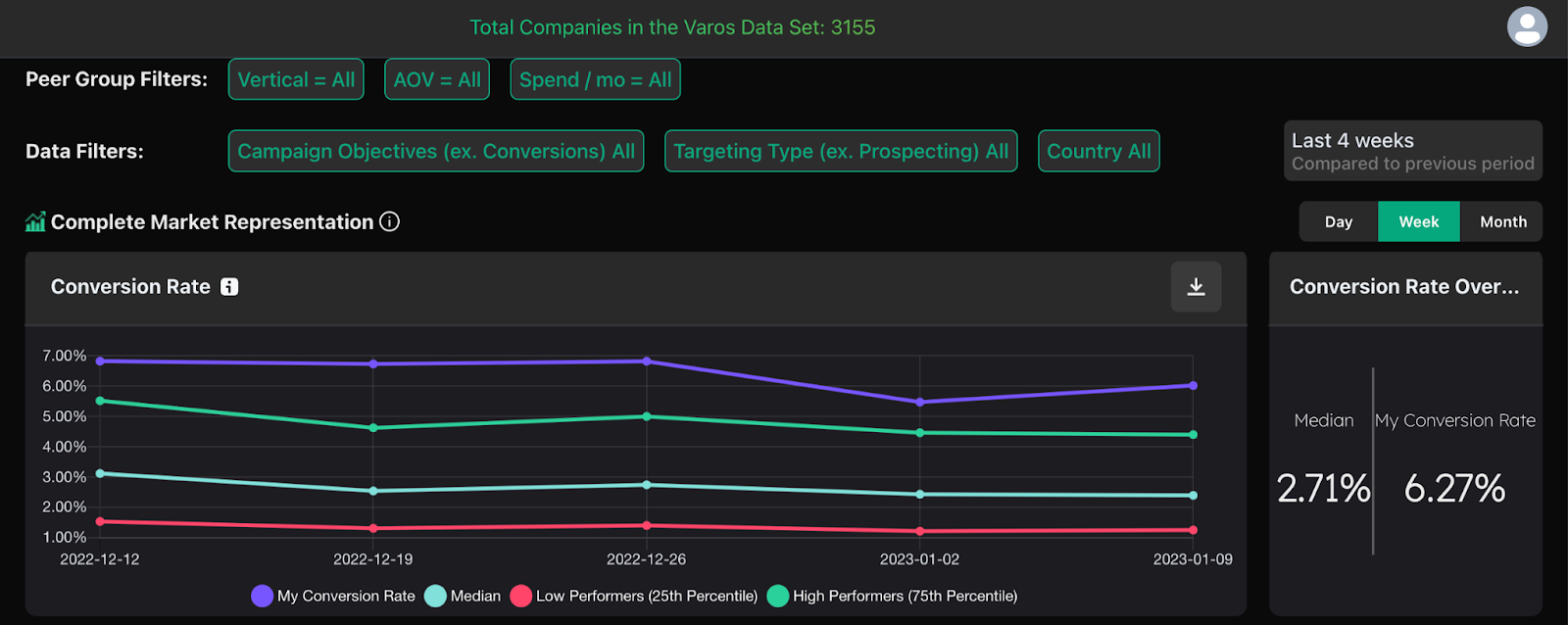
Task: Open the Targeting Type filter dropdown
Action: pos(841,151)
